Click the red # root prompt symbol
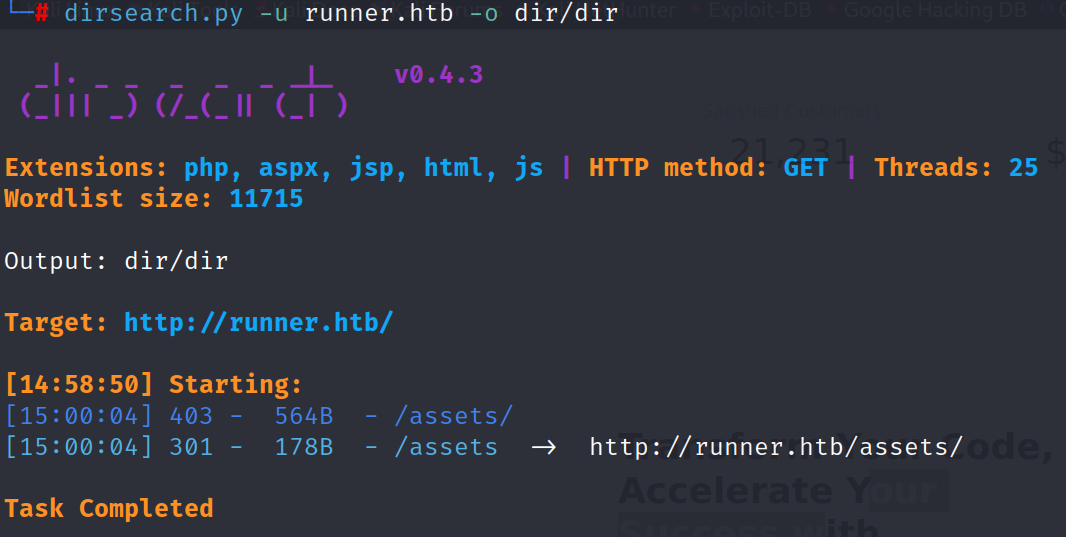The image size is (1066, 537). [41, 13]
